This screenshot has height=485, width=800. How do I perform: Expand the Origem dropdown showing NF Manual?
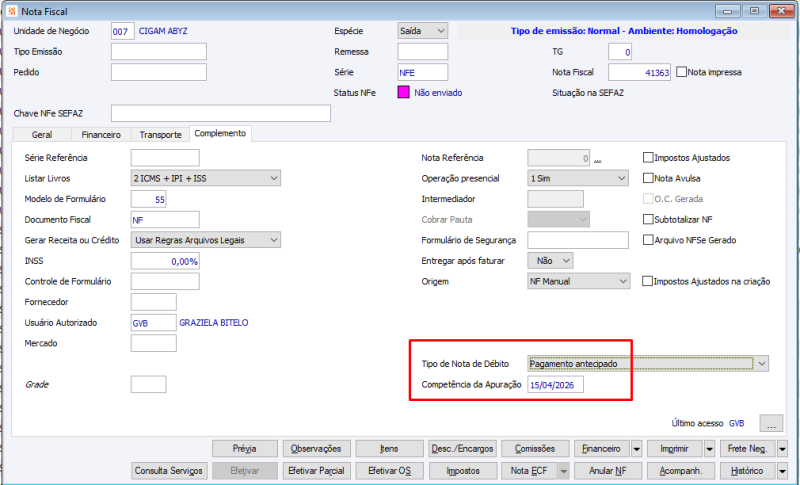pos(579,281)
